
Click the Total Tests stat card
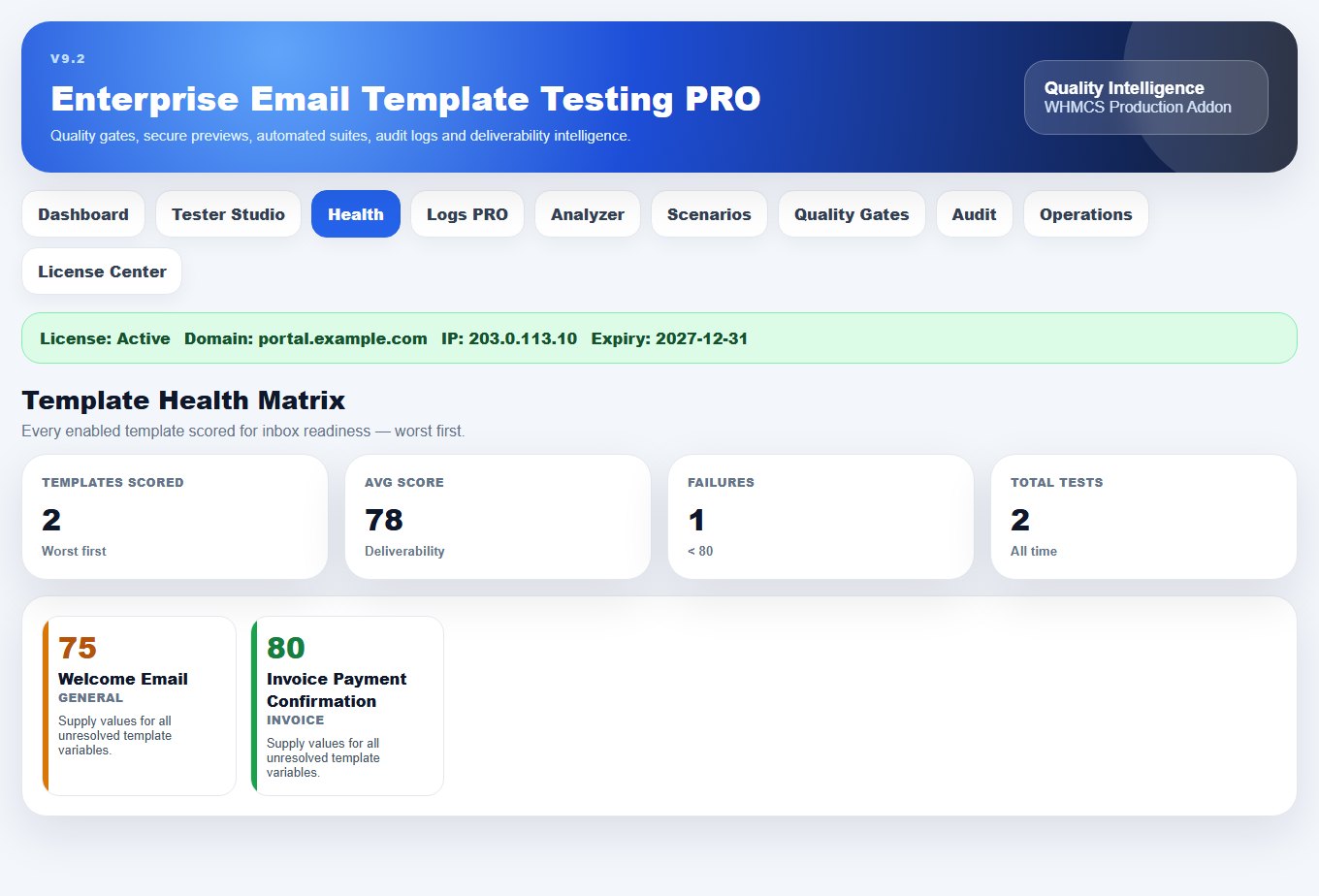1143,517
